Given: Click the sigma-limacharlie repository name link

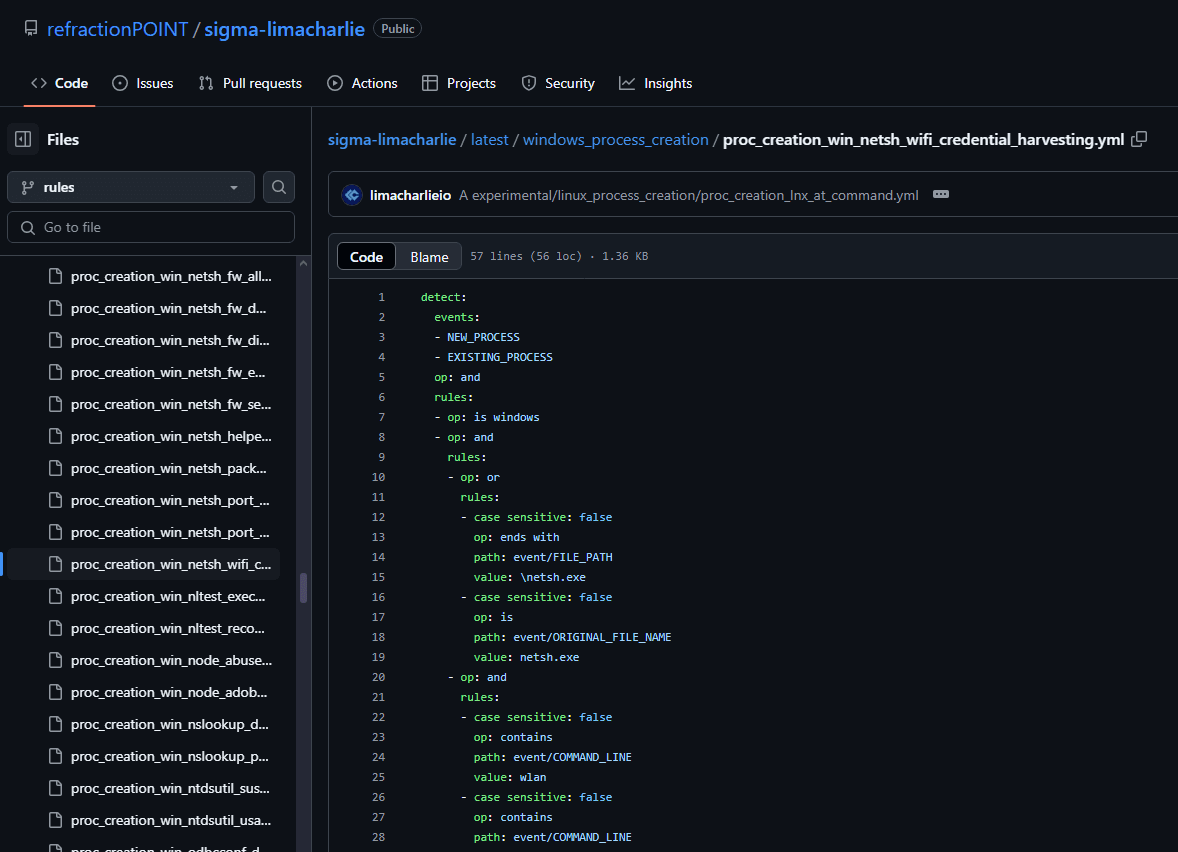Looking at the screenshot, I should [x=283, y=29].
